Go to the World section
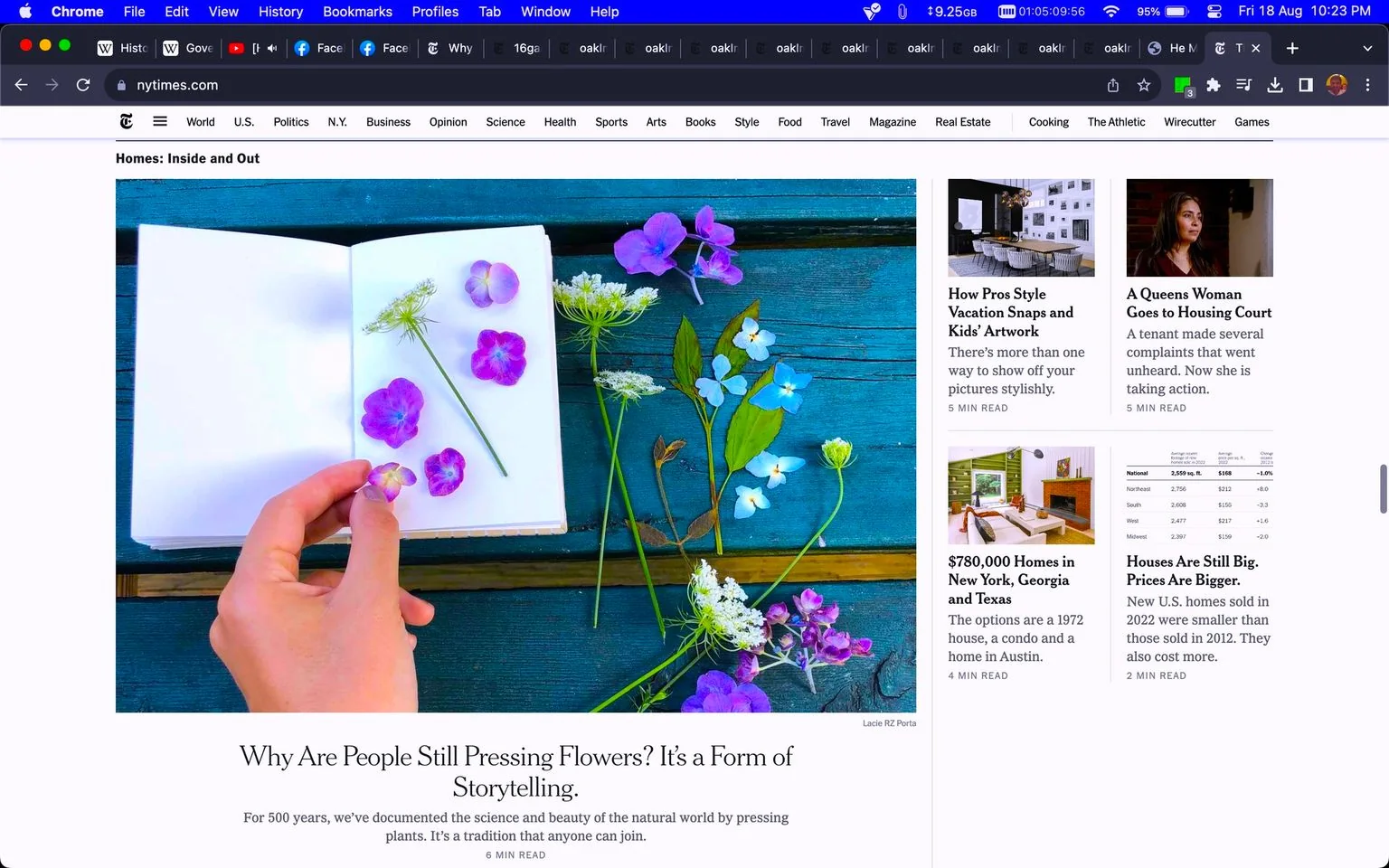The image size is (1389, 868). tap(201, 122)
